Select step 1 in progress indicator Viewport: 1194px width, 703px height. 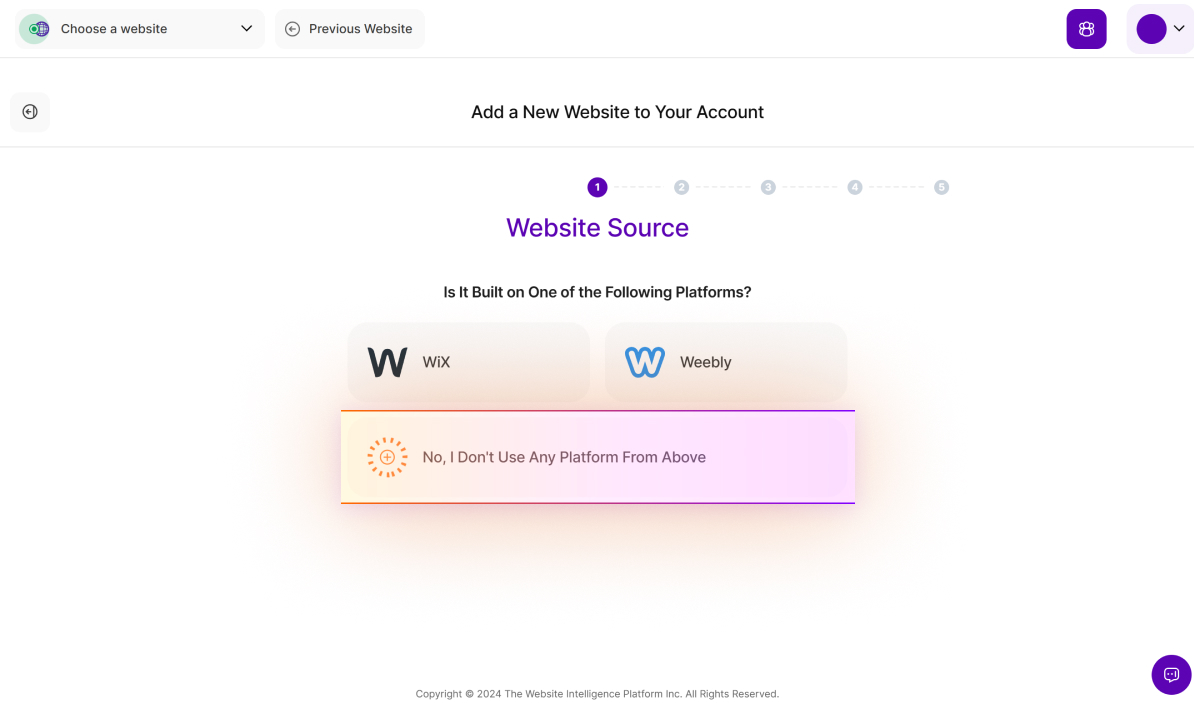point(597,187)
